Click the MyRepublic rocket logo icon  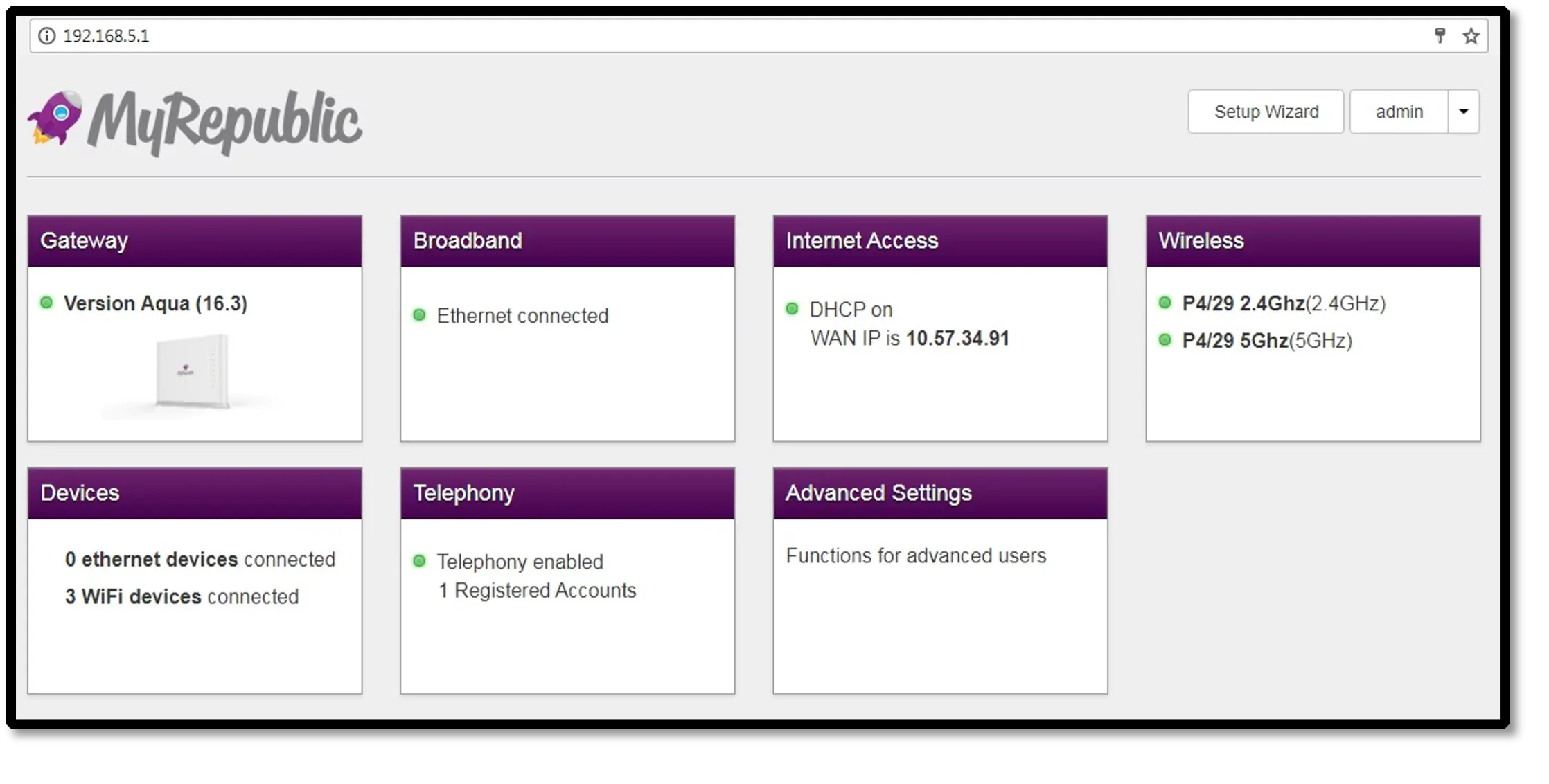coord(55,118)
